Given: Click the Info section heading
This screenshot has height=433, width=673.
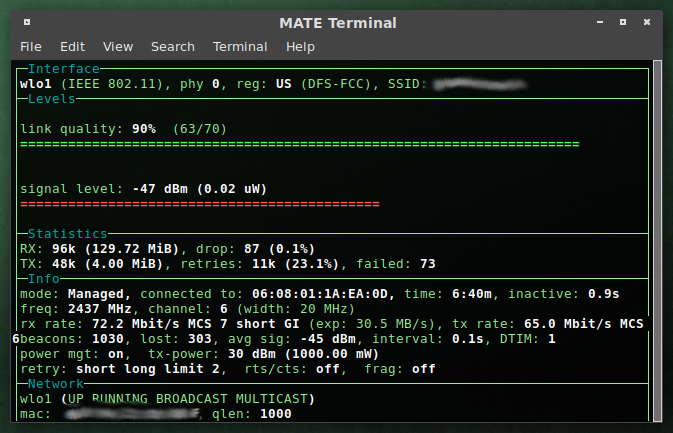Looking at the screenshot, I should 44,279.
